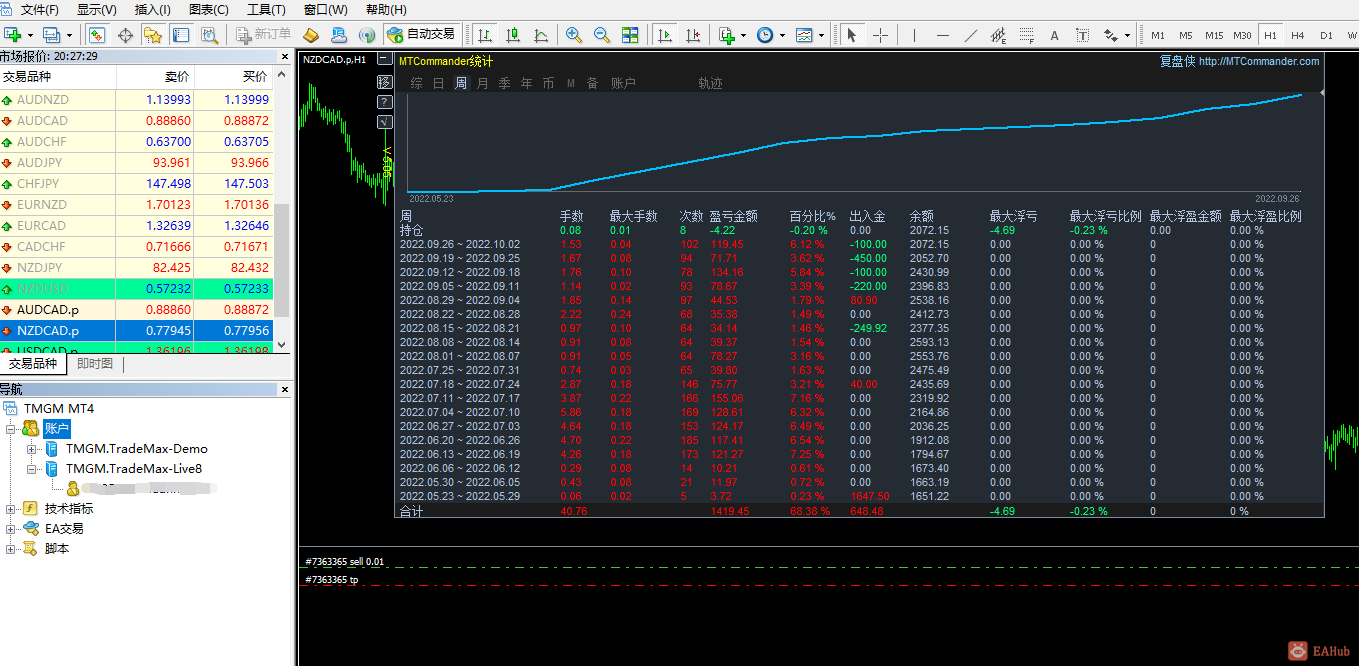The image size is (1359, 666).
Task: Click the zoom in magnifier icon
Action: [574, 35]
